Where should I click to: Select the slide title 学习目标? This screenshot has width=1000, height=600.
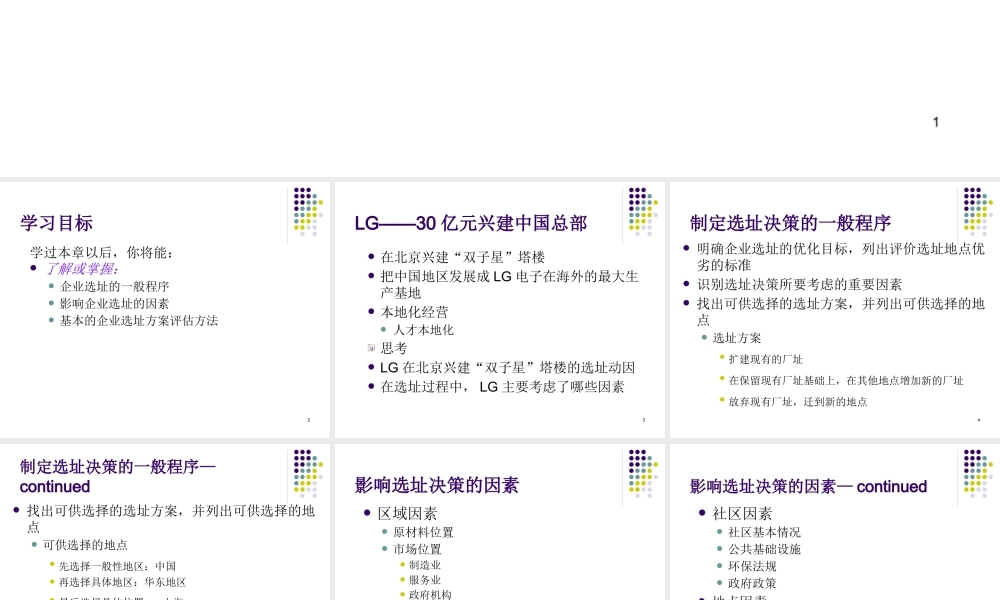coord(56,223)
